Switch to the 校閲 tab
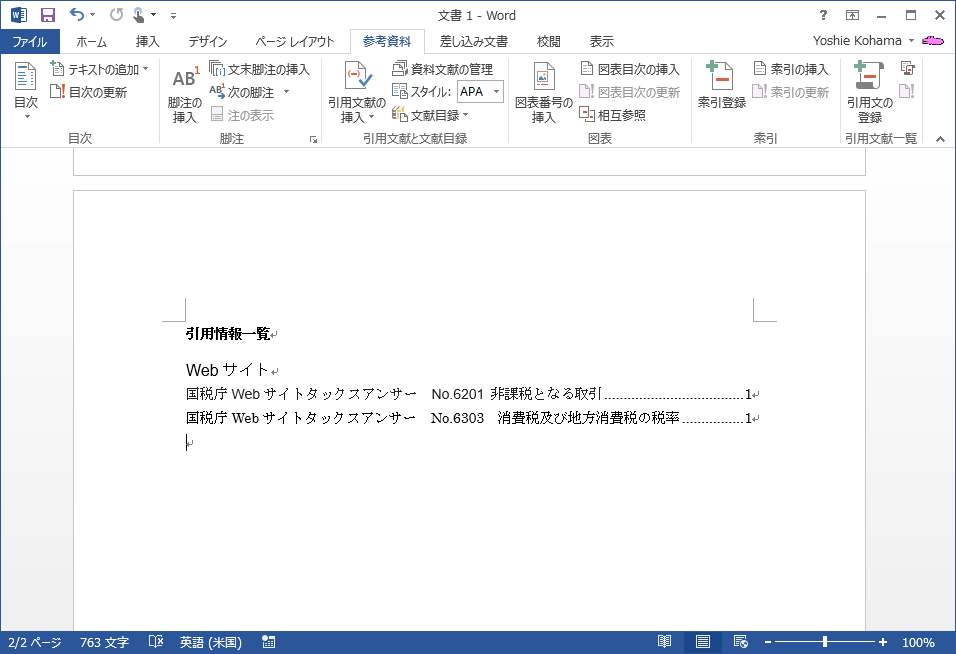The image size is (956, 654). [x=548, y=41]
